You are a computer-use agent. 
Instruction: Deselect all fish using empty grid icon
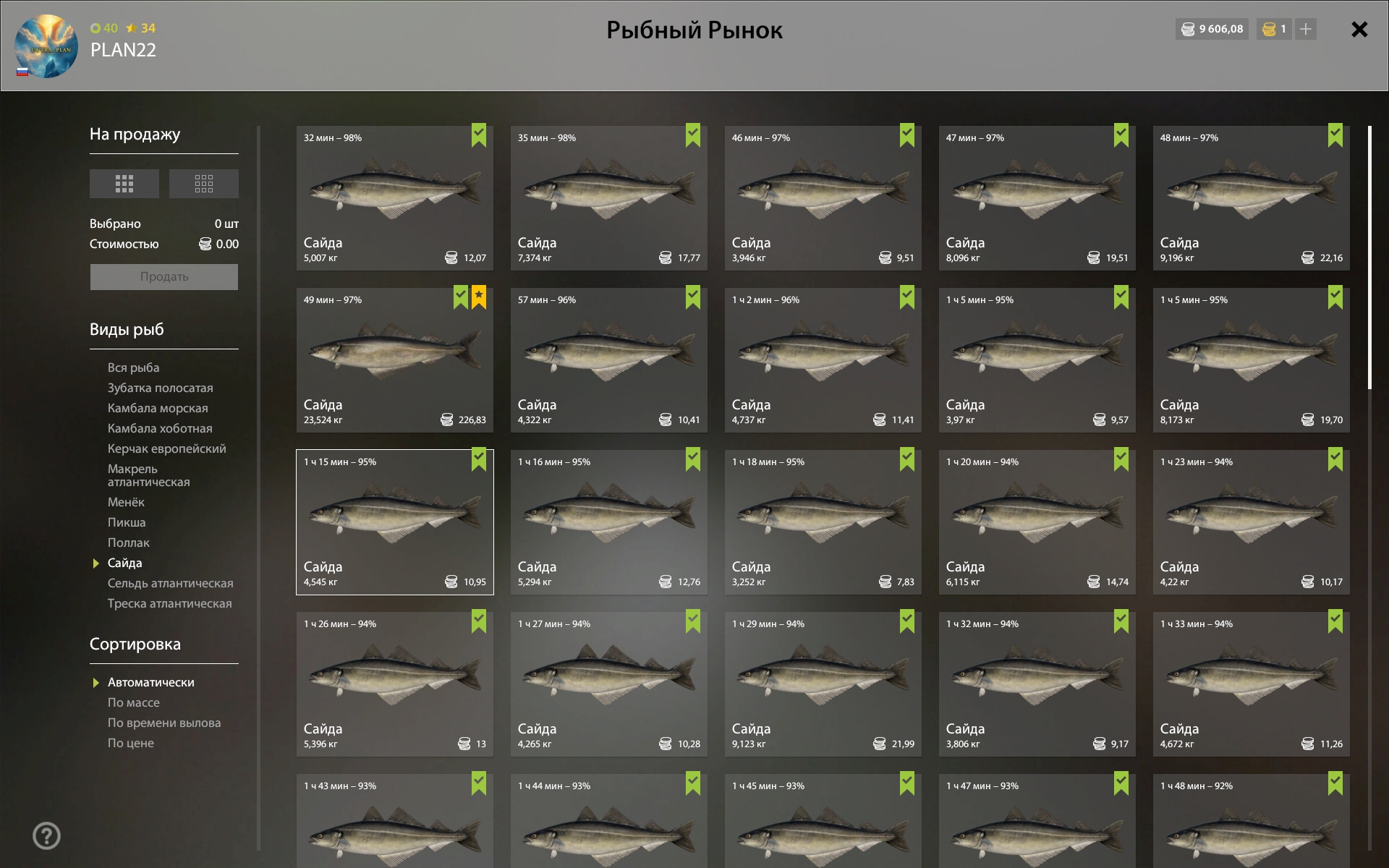pyautogui.click(x=203, y=184)
